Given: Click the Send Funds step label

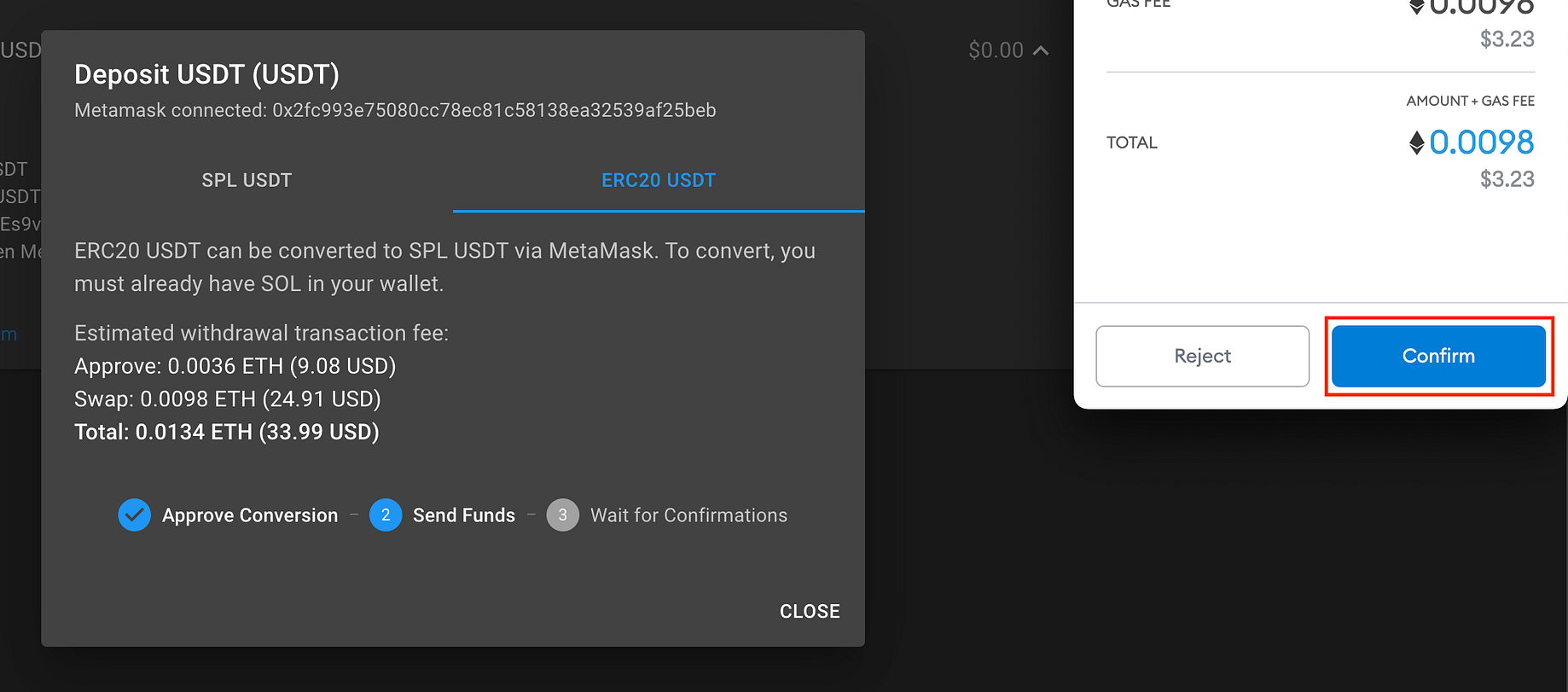Looking at the screenshot, I should click(464, 515).
